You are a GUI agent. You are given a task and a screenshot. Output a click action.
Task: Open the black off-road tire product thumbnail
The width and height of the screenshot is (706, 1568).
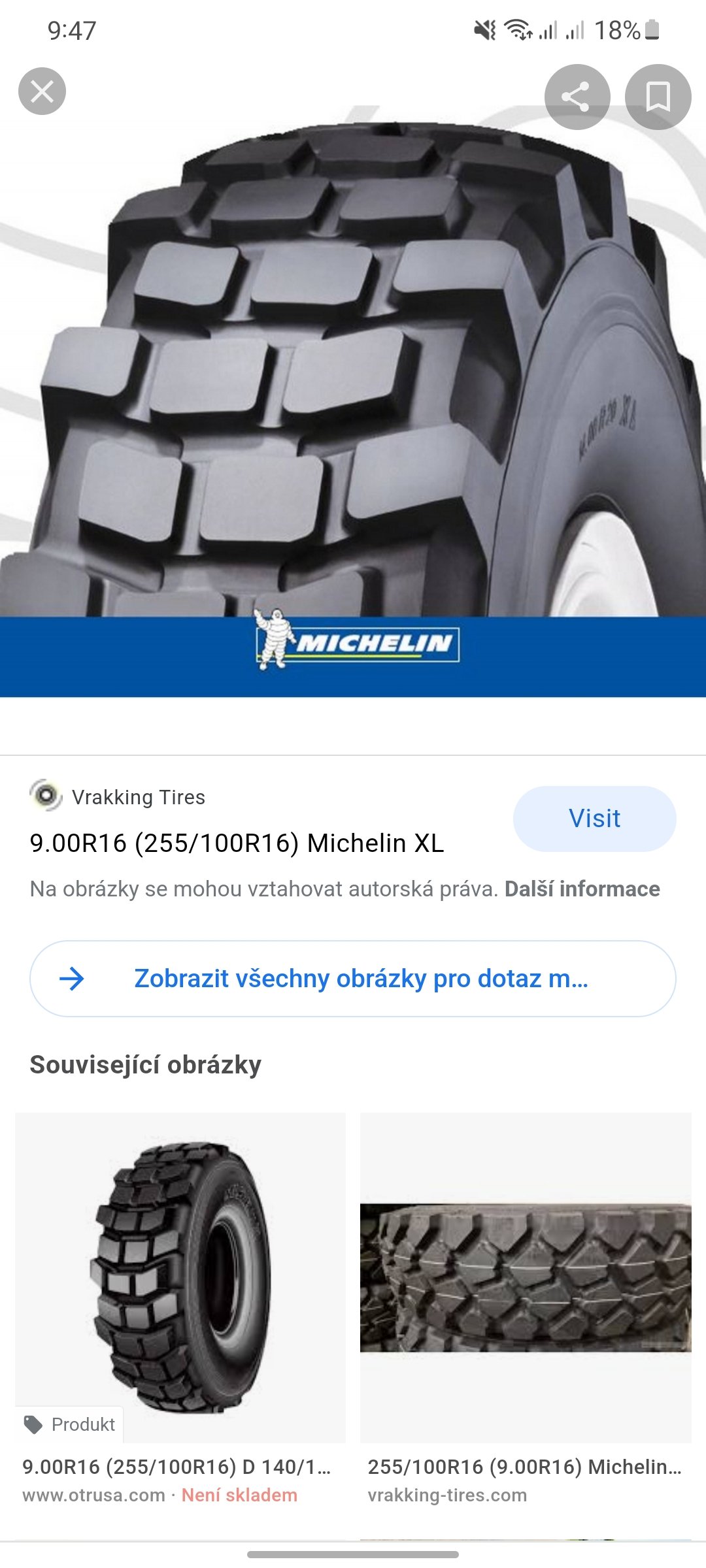pos(180,1277)
